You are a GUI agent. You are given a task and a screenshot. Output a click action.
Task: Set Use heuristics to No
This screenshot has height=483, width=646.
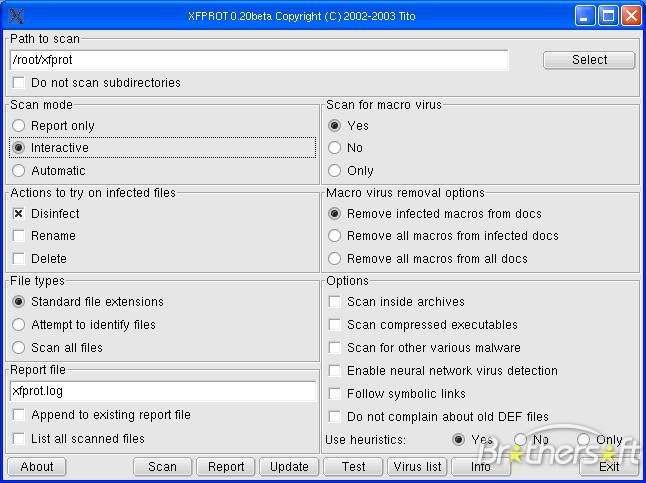pyautogui.click(x=520, y=439)
